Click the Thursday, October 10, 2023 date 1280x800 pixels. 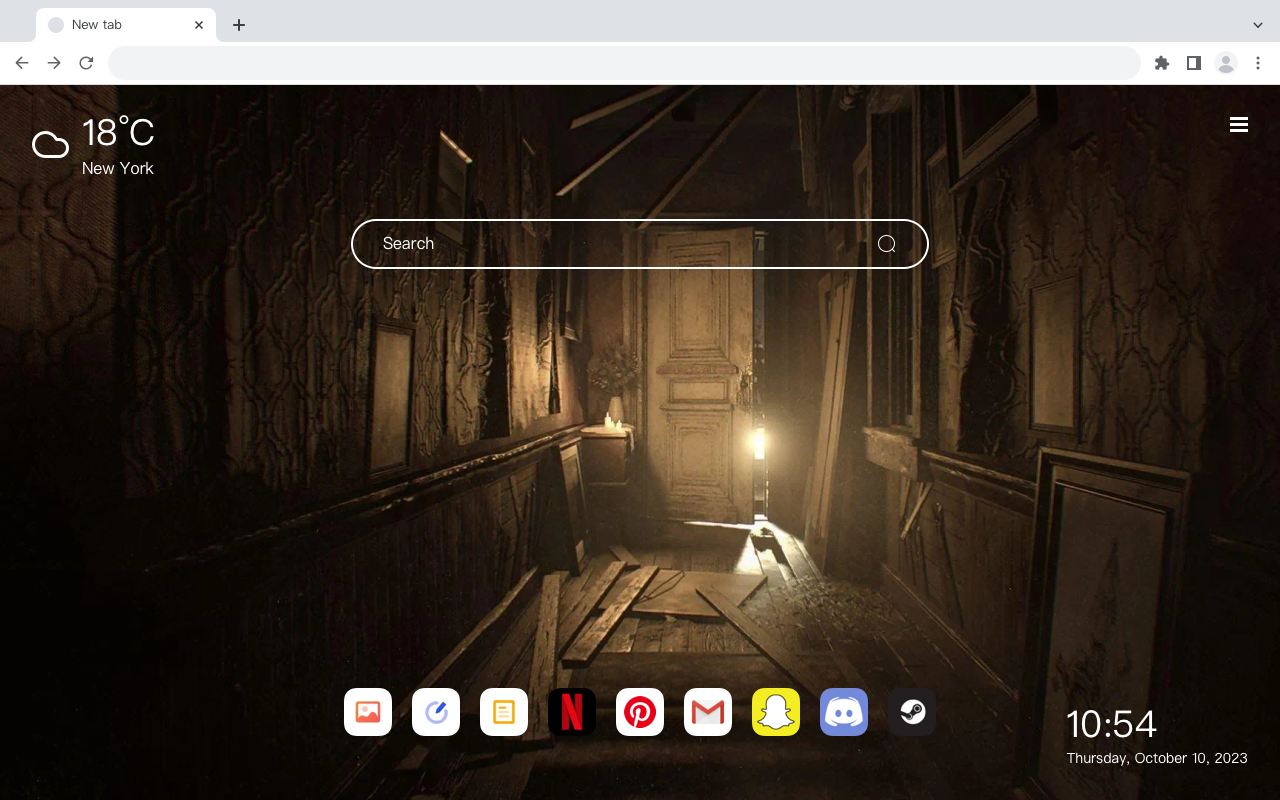point(1157,758)
